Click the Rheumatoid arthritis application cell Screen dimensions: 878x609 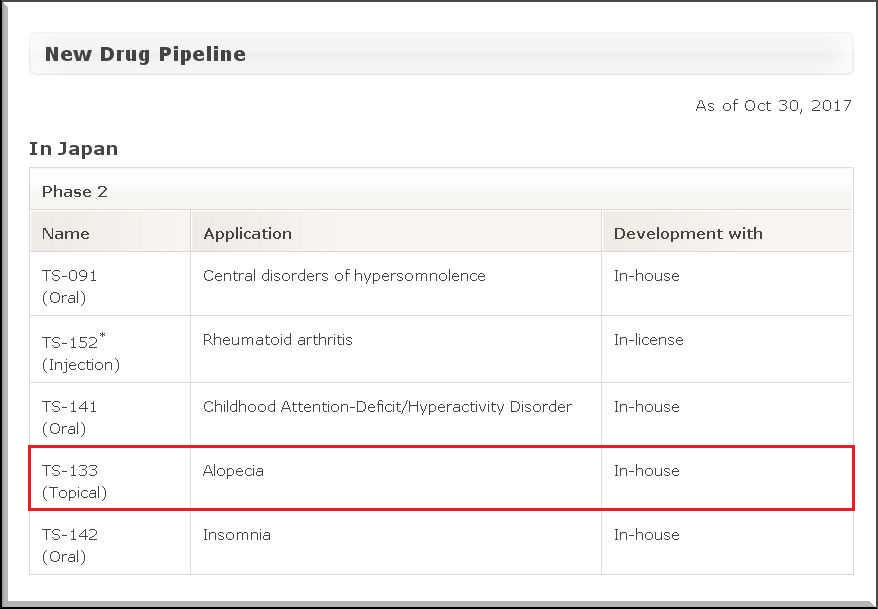point(277,339)
